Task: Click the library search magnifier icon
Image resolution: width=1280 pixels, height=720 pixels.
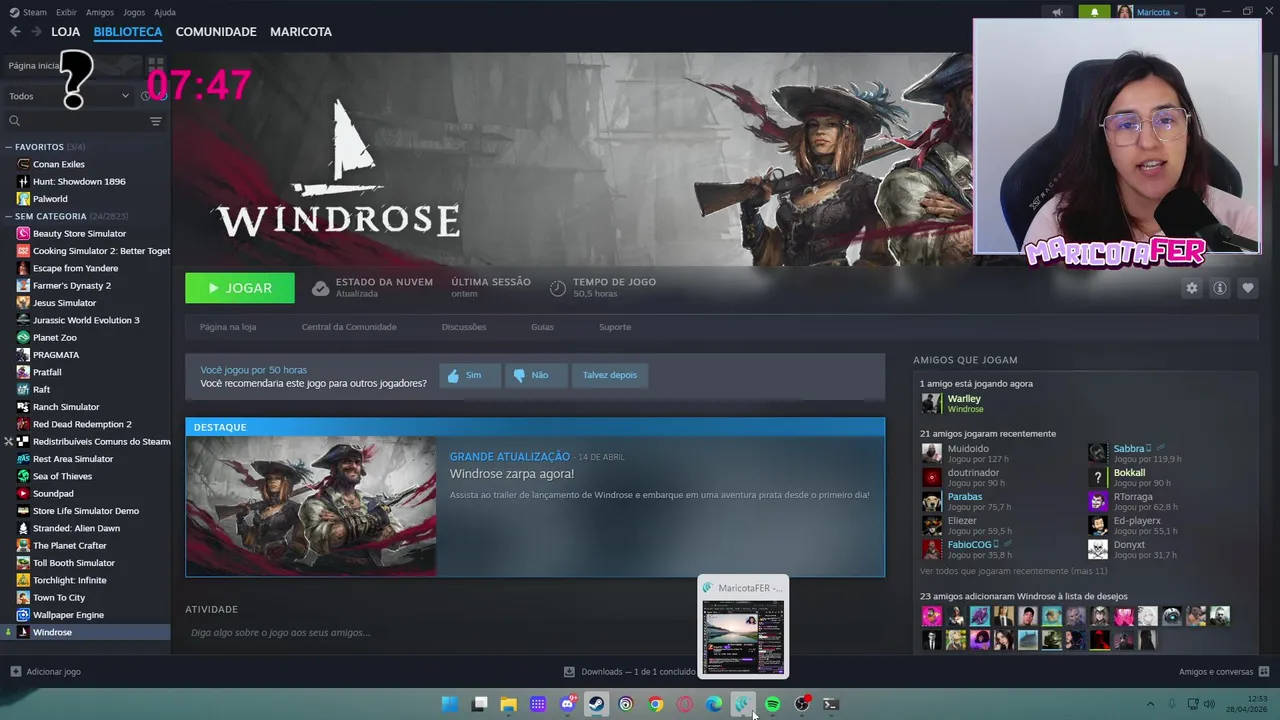Action: tap(14, 121)
